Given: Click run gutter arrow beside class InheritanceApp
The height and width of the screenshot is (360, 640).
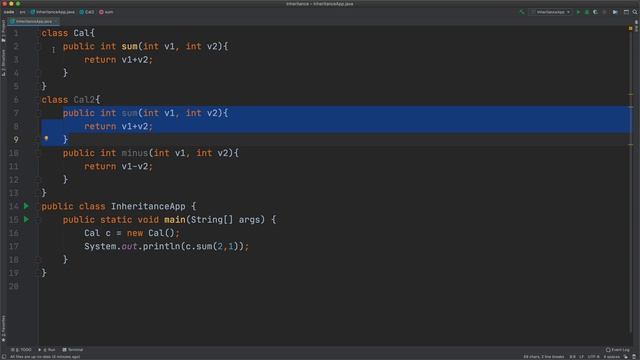Looking at the screenshot, I should coord(26,206).
